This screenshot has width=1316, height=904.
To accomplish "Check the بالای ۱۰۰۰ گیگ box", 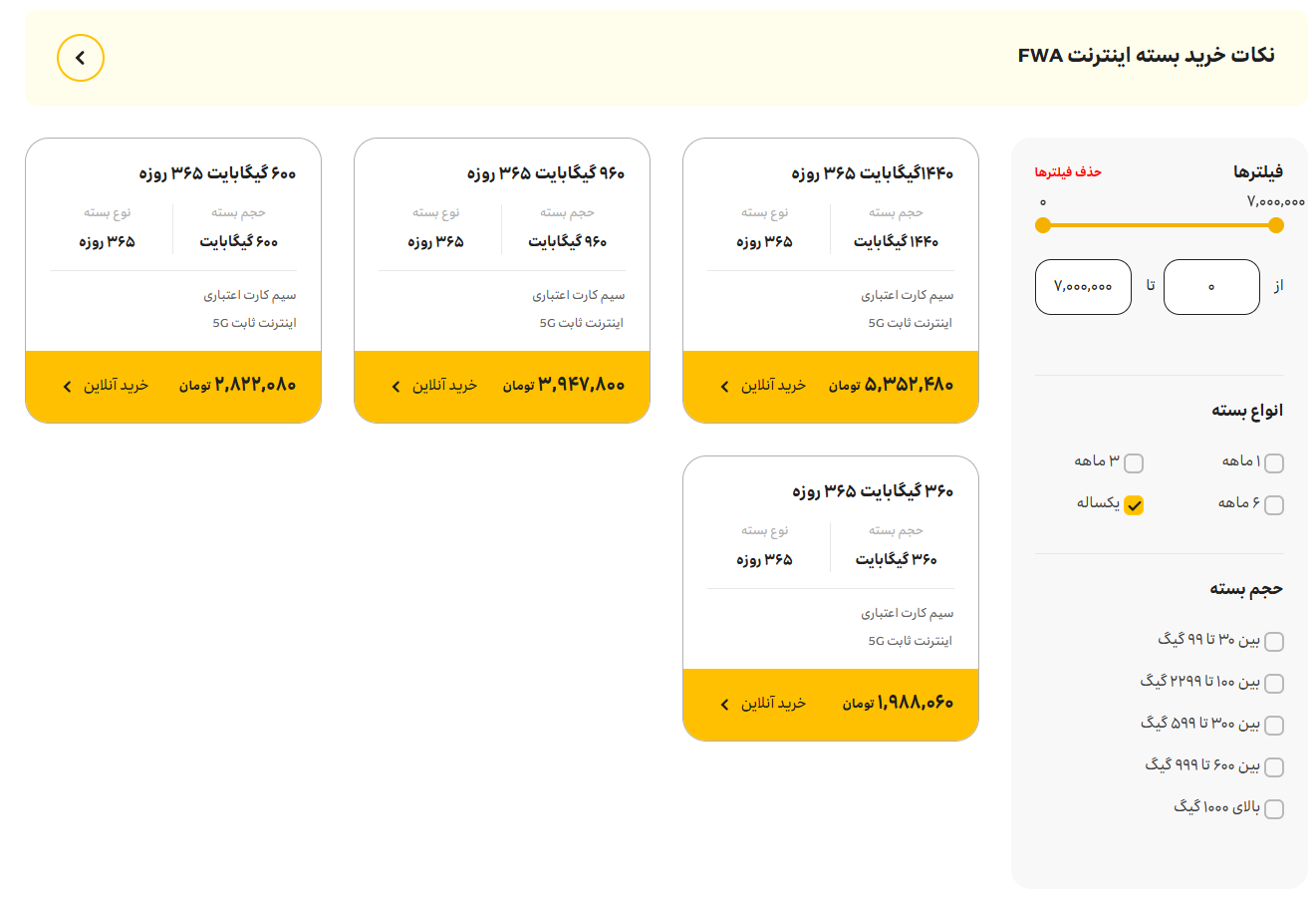I will coord(1273,809).
